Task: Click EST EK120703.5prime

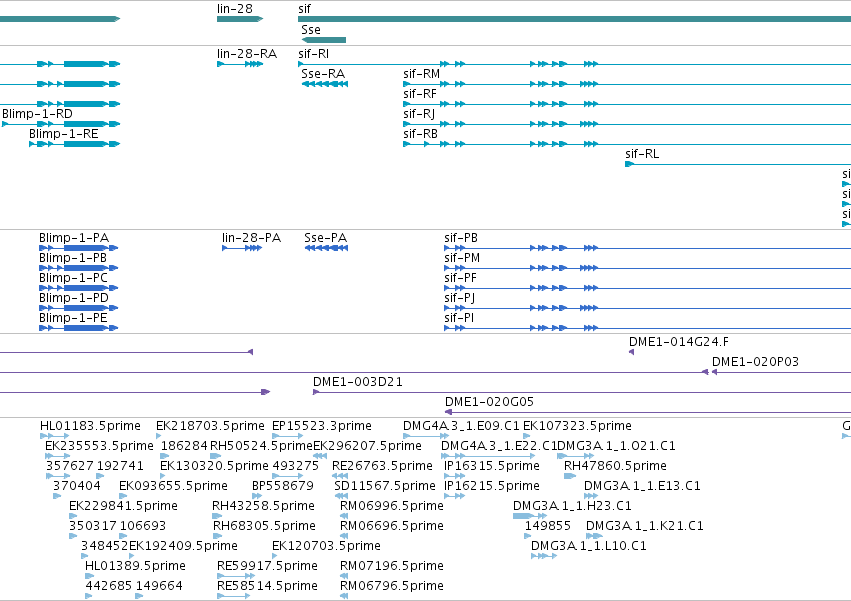Action: tap(326, 547)
